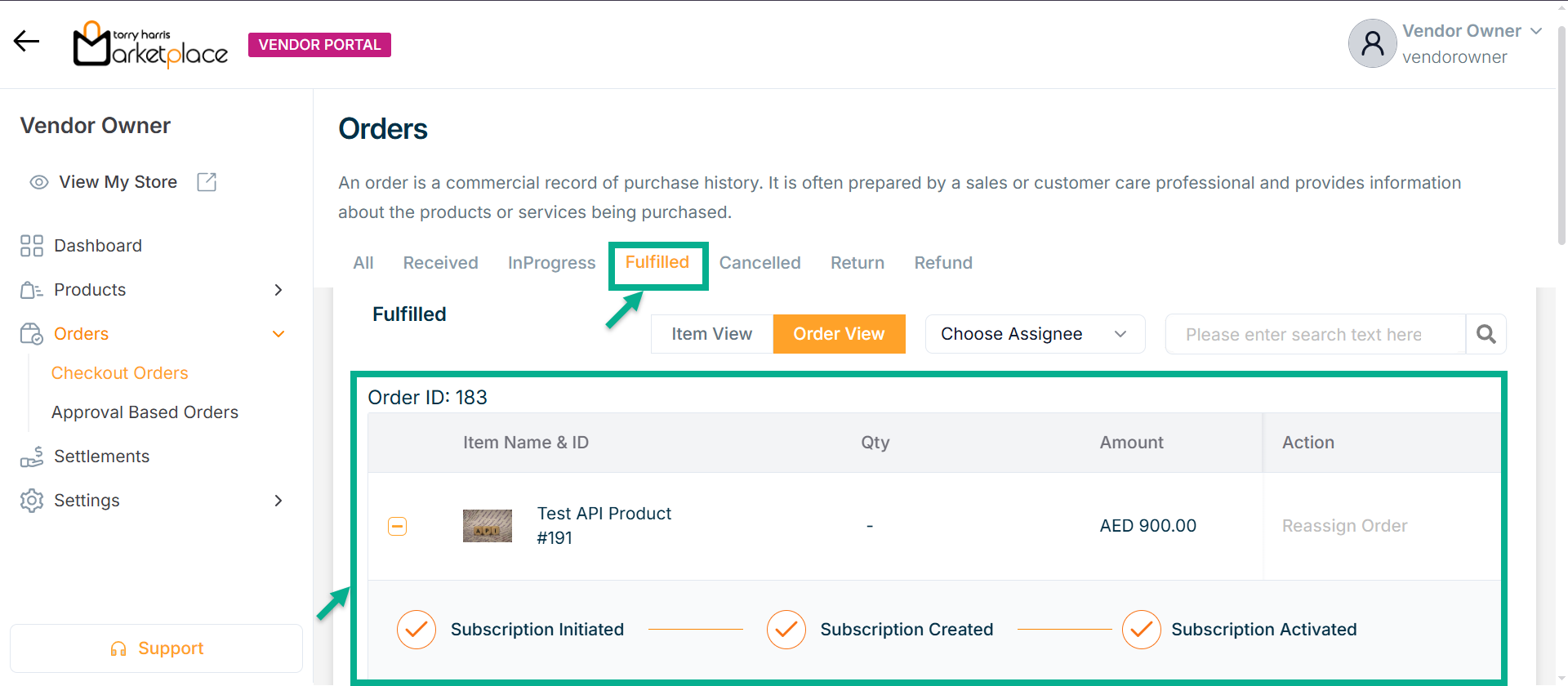Select the Order View toggle

(839, 334)
